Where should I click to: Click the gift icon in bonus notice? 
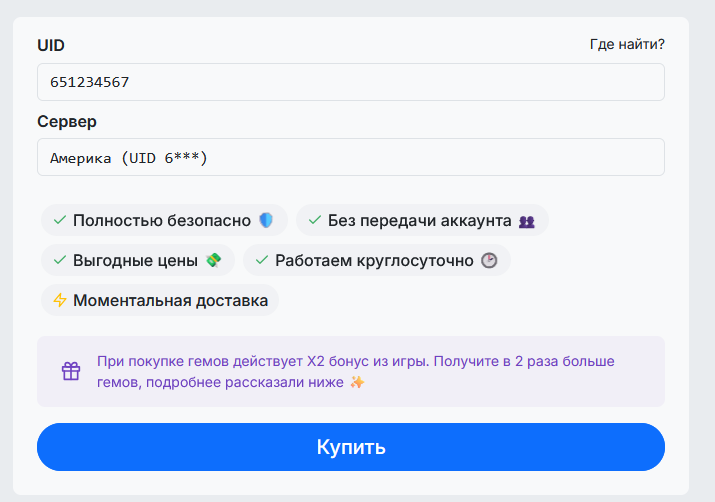[x=71, y=371]
